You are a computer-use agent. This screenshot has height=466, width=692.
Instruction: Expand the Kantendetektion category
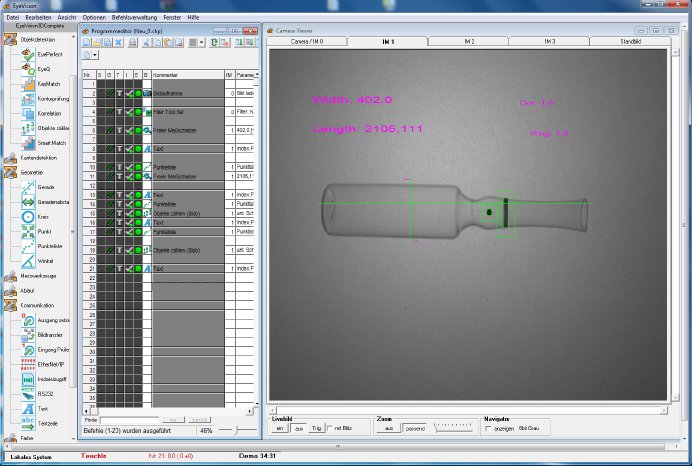(10, 158)
